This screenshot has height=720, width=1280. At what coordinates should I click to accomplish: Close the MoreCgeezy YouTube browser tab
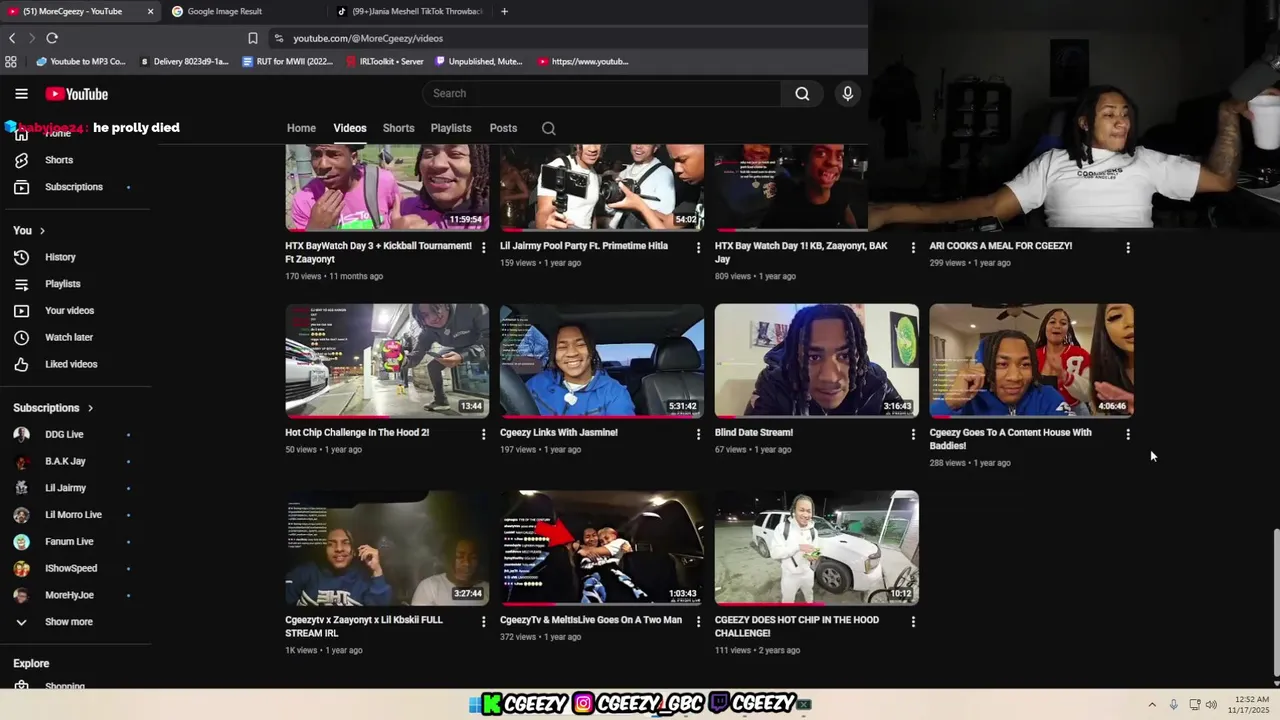click(x=150, y=11)
